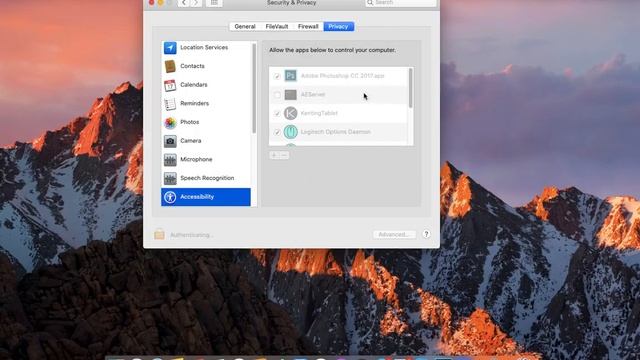Uncheck the KantingTablet checkbox
The height and width of the screenshot is (360, 640).
point(277,113)
